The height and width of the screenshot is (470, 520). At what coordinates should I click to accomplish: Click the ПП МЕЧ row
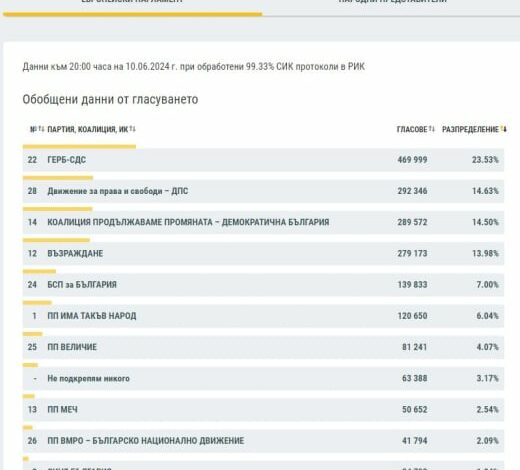263,410
